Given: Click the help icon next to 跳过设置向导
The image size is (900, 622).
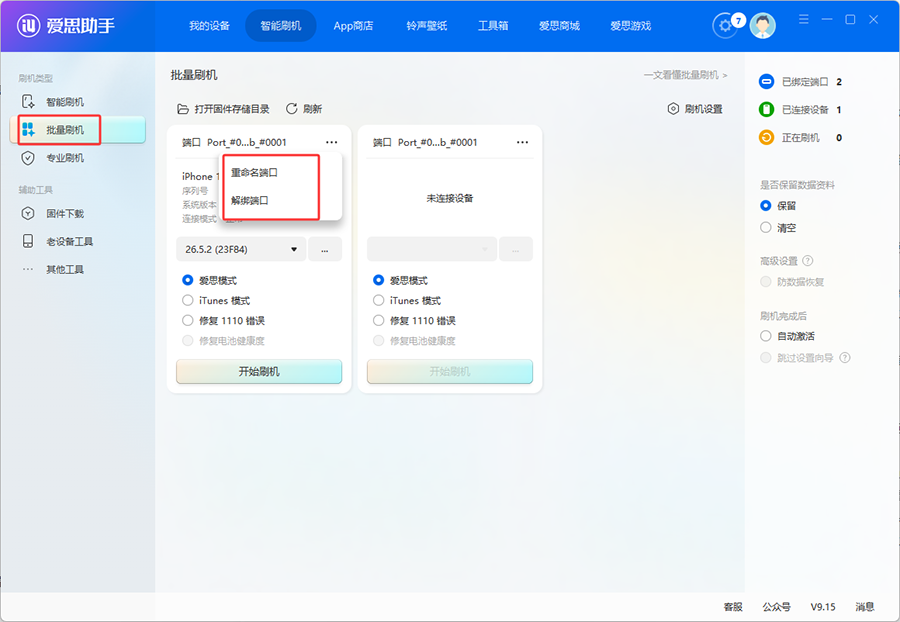Looking at the screenshot, I should click(x=845, y=358).
